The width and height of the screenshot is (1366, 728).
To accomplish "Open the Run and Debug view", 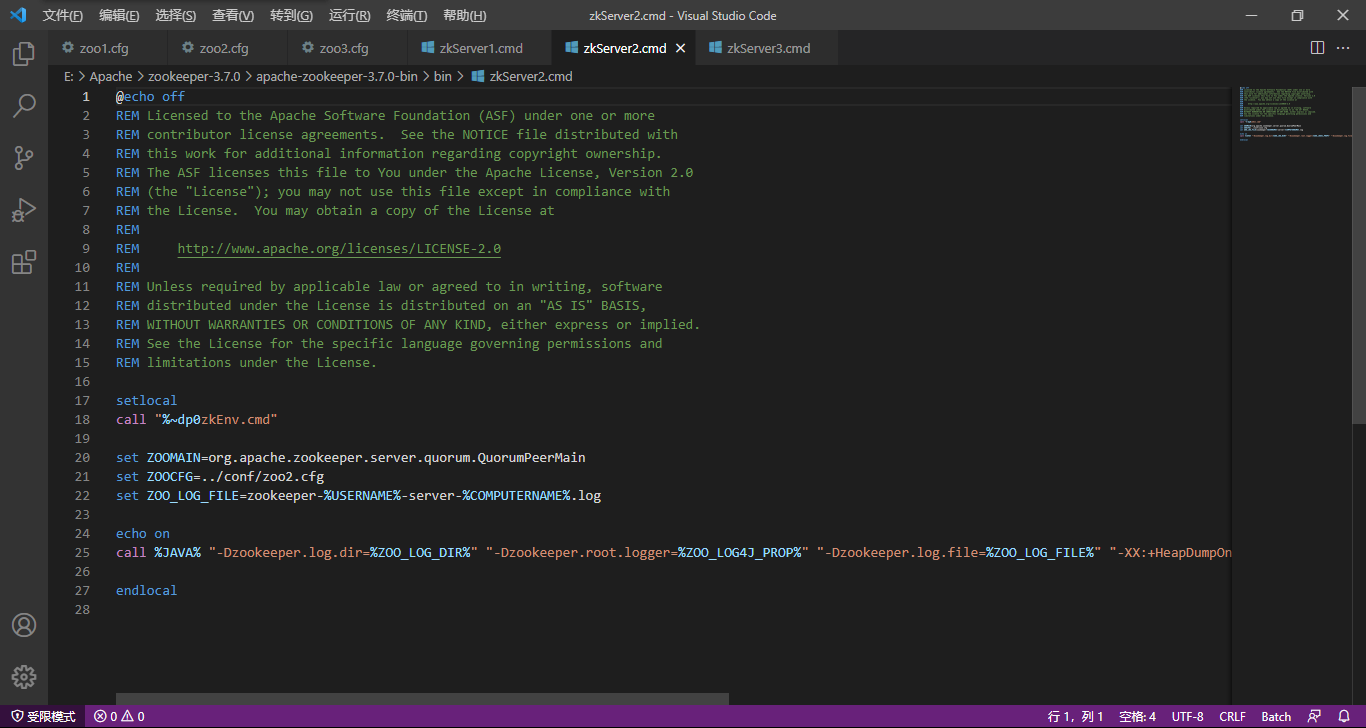I will pos(24,211).
